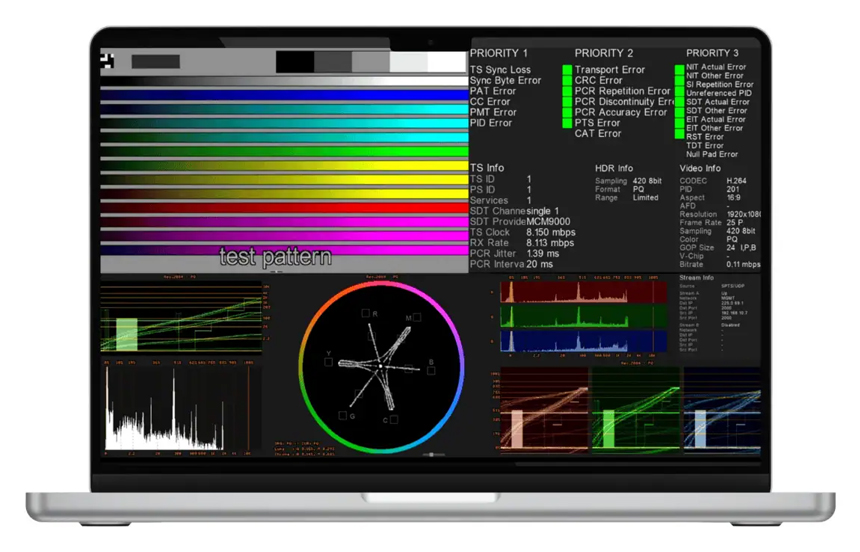Click the NIT Actual Error status indicator
The image size is (860, 552).
[680, 68]
